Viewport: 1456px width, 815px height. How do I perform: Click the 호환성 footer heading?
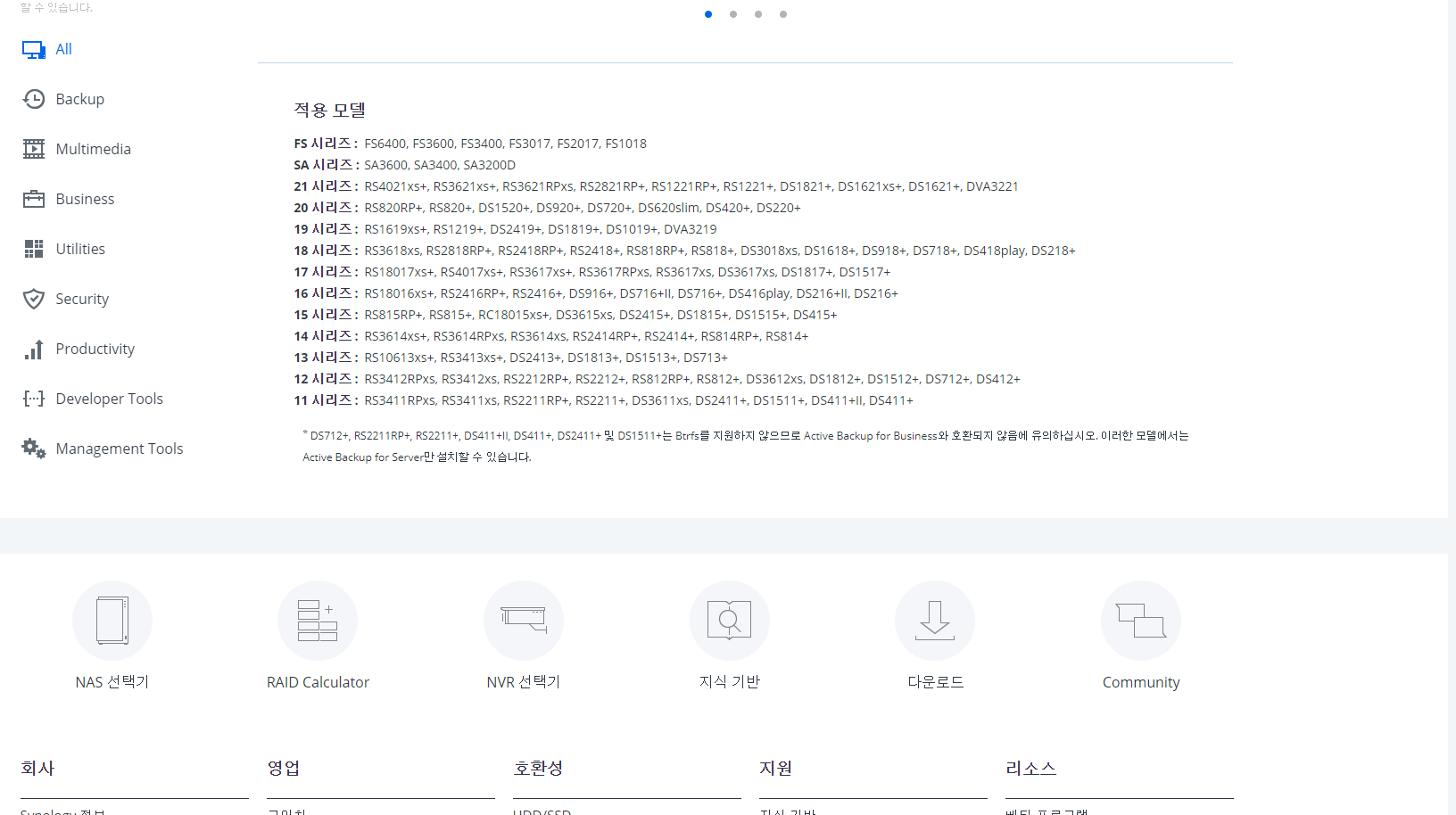538,768
